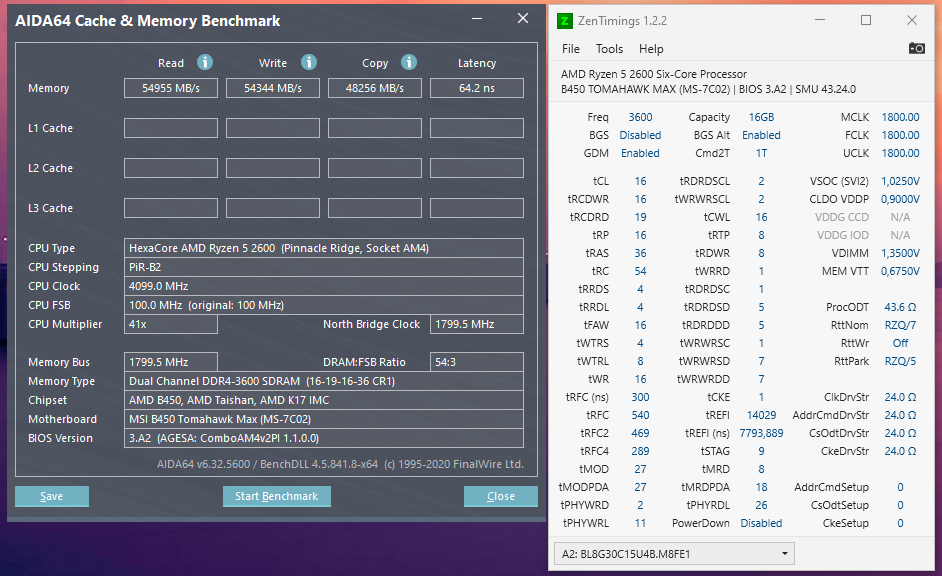
Task: Click the CPU Type field HexaCore AMD Ryzen
Action: pyautogui.click(x=324, y=248)
